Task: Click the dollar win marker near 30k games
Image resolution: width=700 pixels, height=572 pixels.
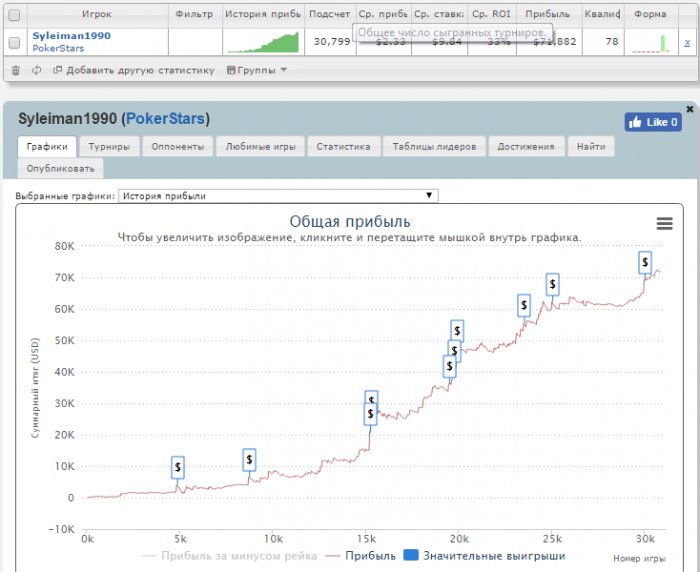Action: [645, 262]
